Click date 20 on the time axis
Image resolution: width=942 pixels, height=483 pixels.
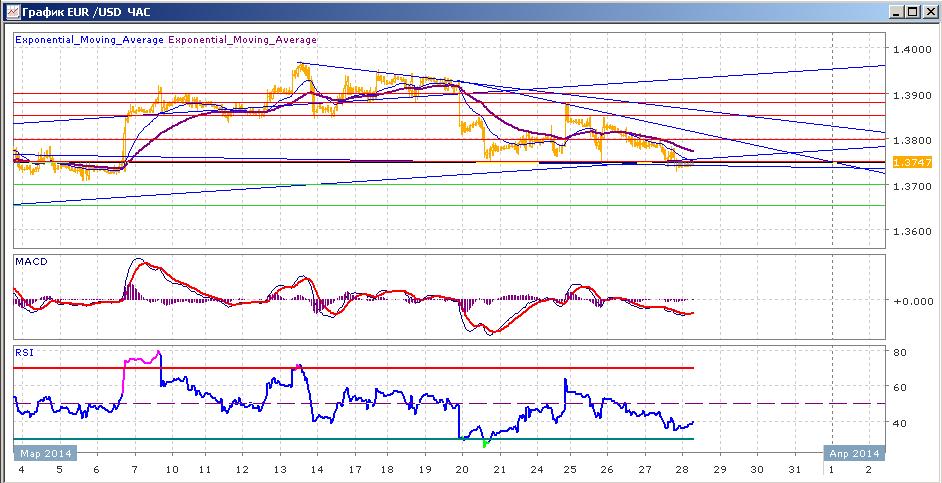pos(462,469)
